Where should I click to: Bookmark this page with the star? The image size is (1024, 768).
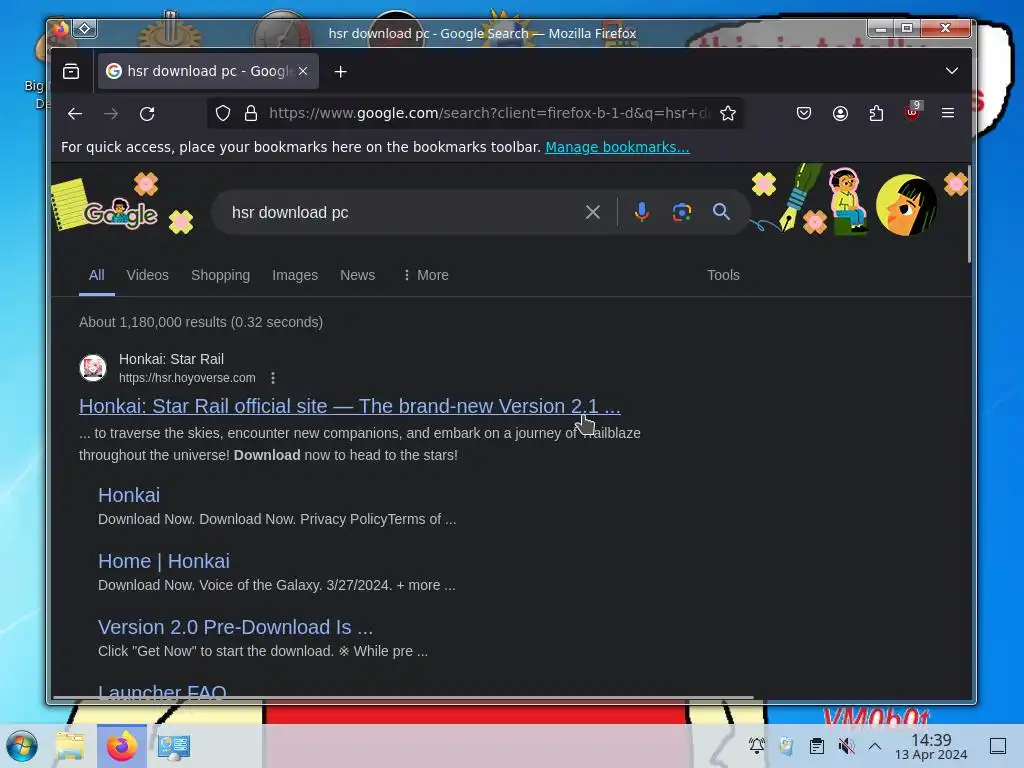[x=728, y=114]
